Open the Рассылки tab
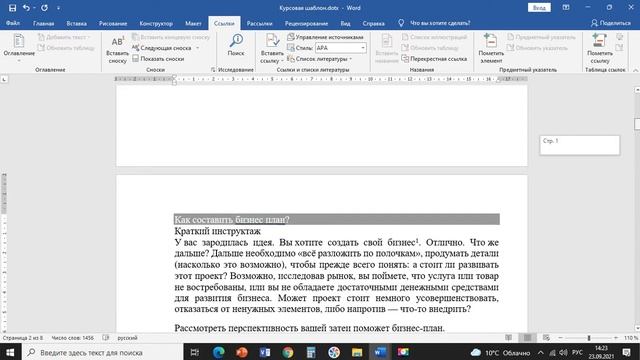The width and height of the screenshot is (640, 360). coord(259,23)
